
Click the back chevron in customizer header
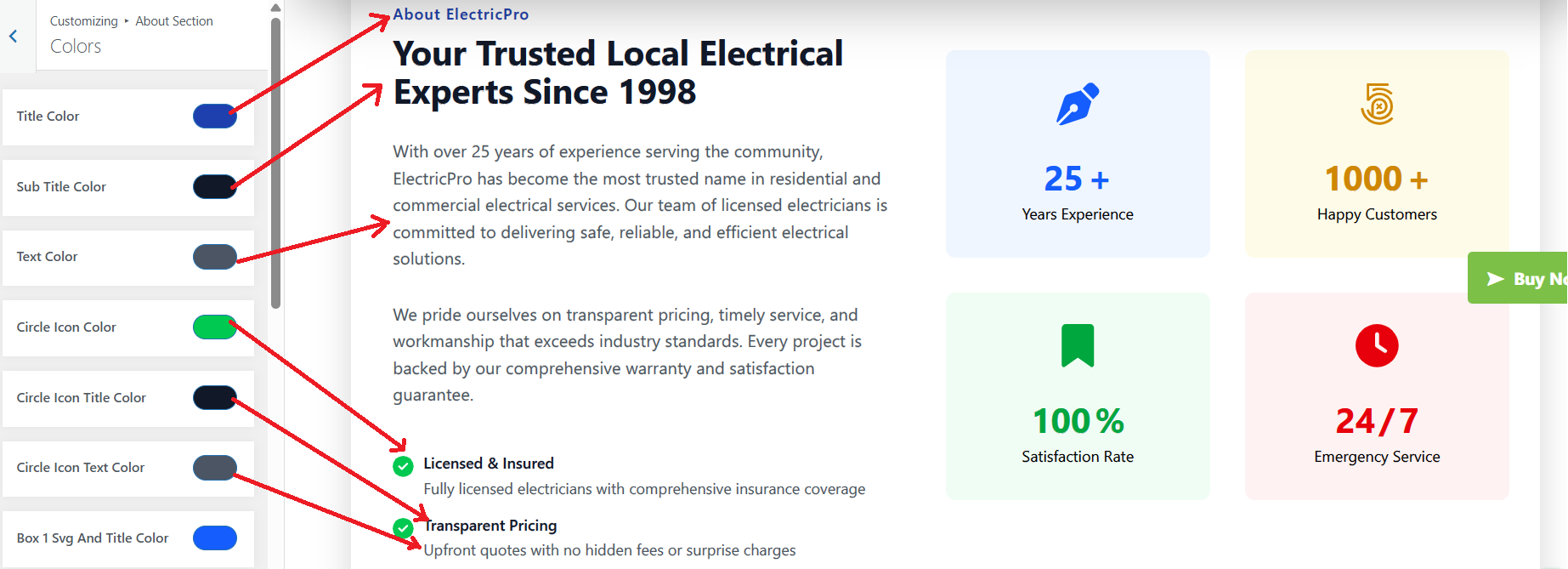click(14, 36)
